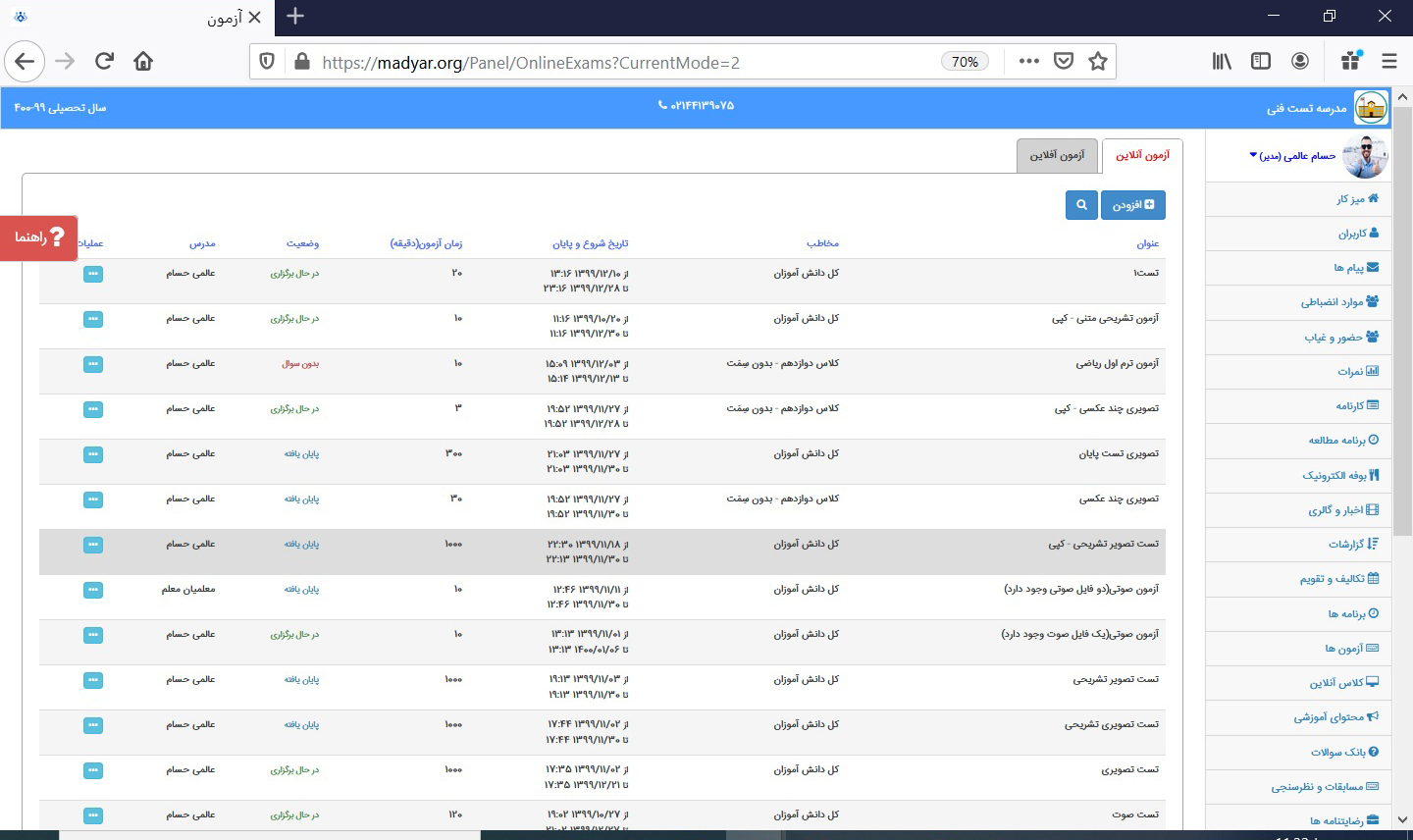Open the Firefox account icon
Image resolution: width=1413 pixels, height=840 pixels.
pos(1300,61)
